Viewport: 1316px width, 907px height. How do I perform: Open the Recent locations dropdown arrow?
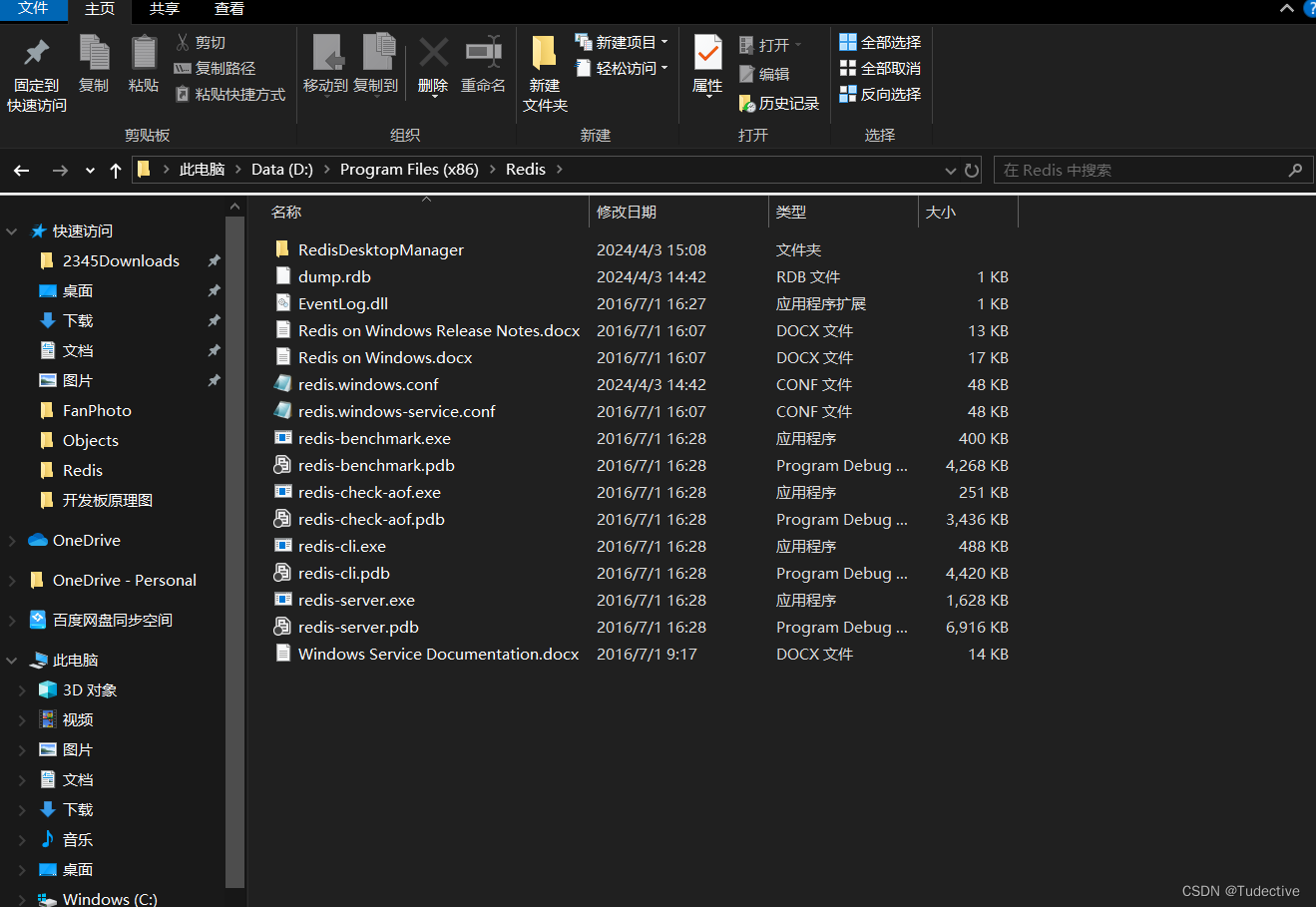pos(90,171)
